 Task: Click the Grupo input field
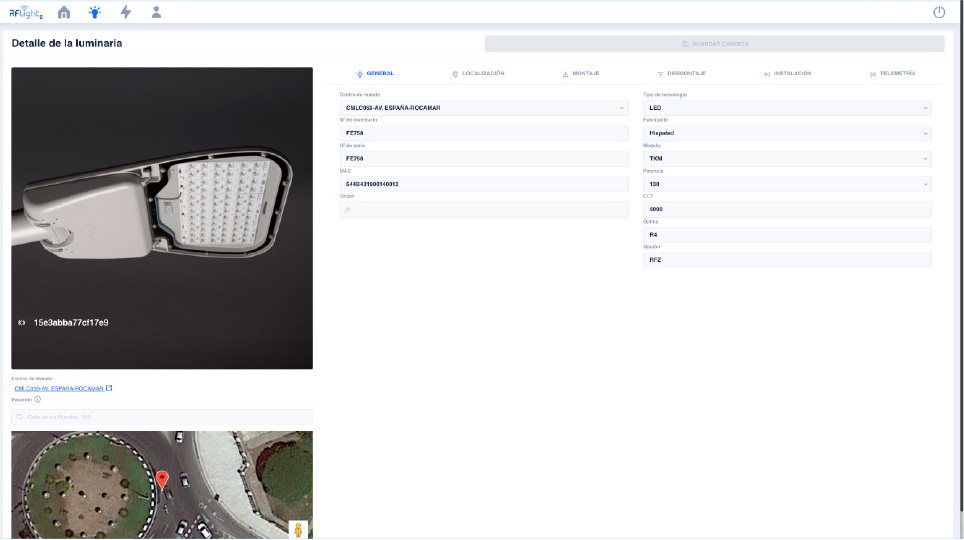click(x=484, y=210)
